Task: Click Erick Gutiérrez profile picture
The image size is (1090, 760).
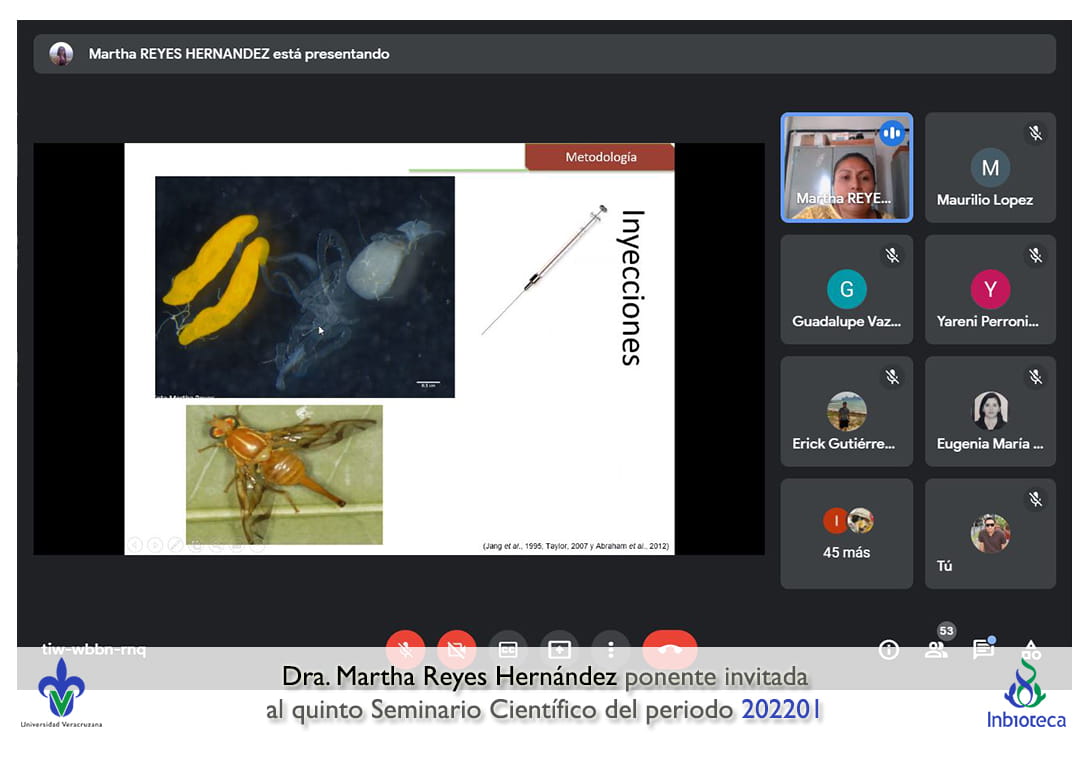Action: click(x=846, y=411)
